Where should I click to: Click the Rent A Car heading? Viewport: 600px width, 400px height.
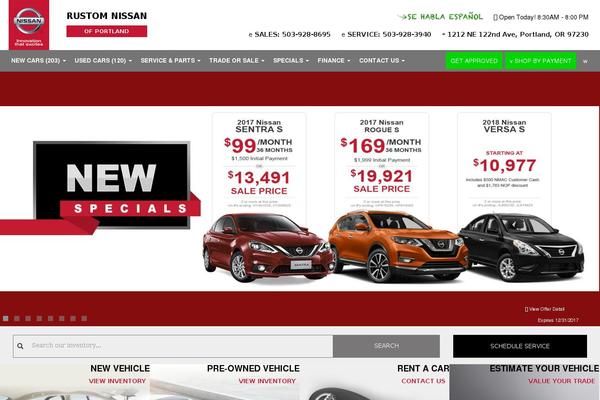(x=423, y=369)
